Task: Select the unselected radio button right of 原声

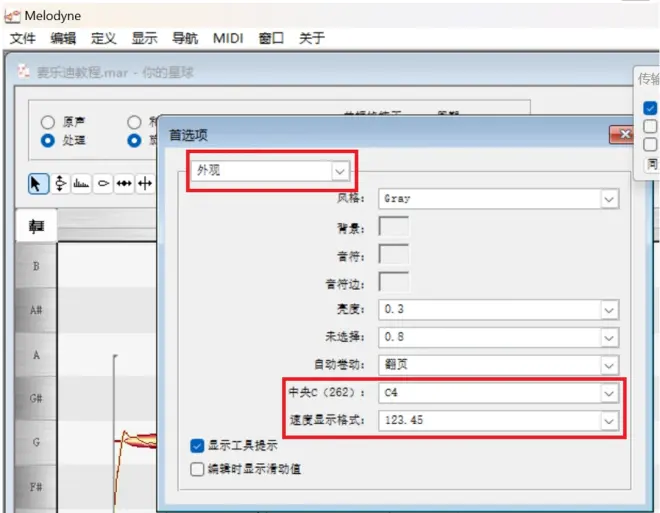Action: (134, 122)
